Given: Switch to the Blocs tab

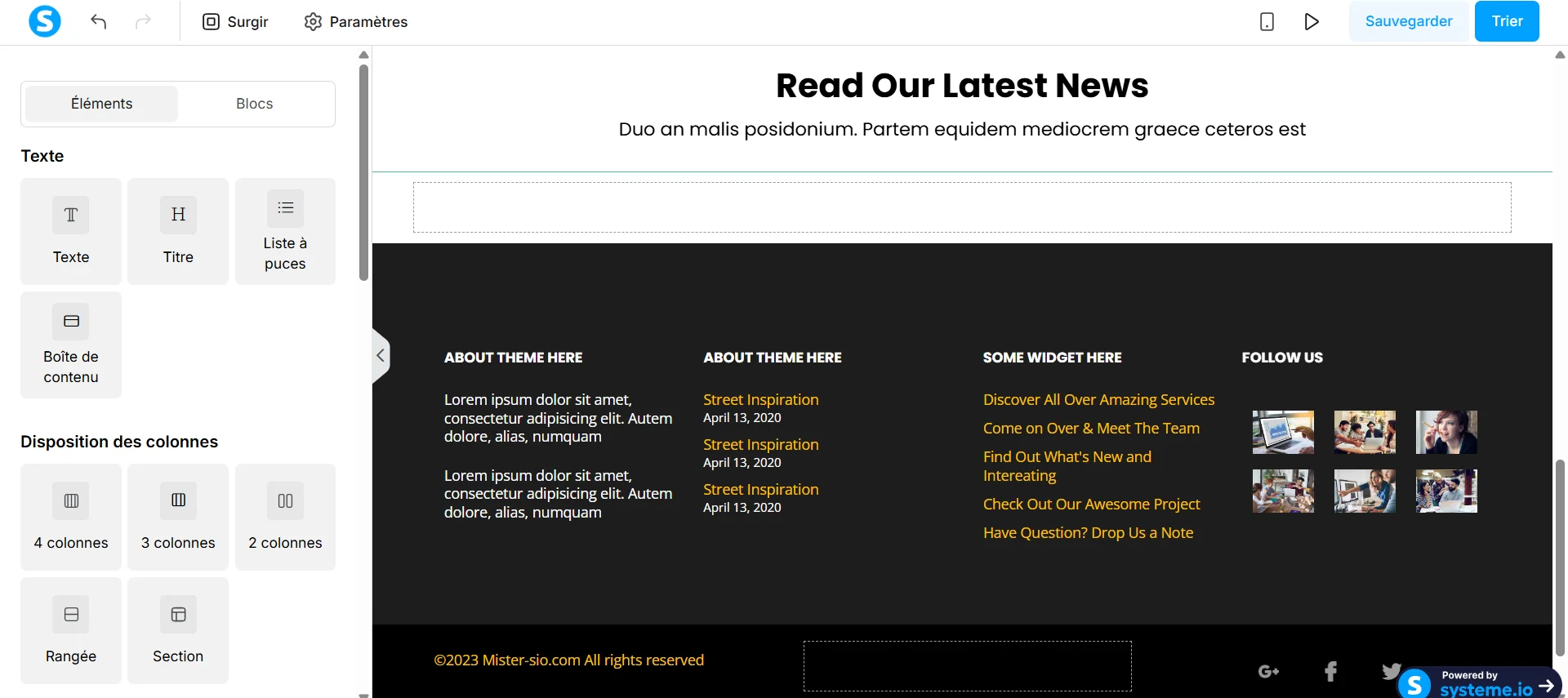Looking at the screenshot, I should click(254, 104).
